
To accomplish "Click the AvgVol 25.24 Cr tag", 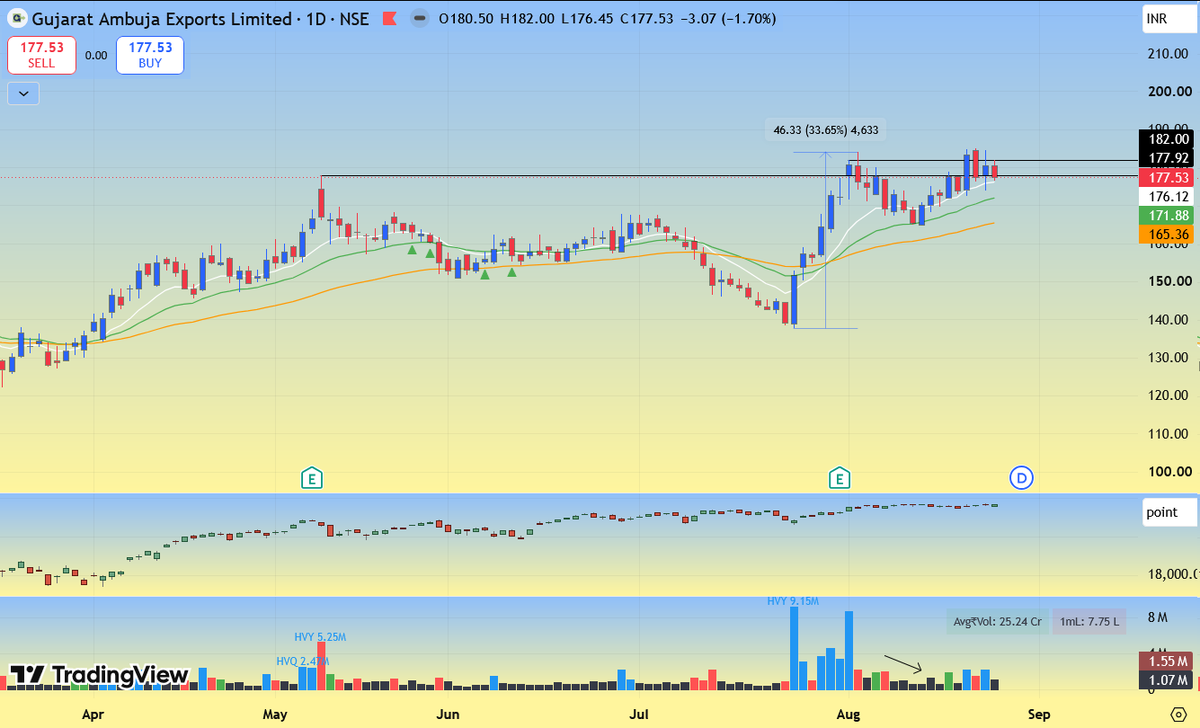I will (997, 621).
